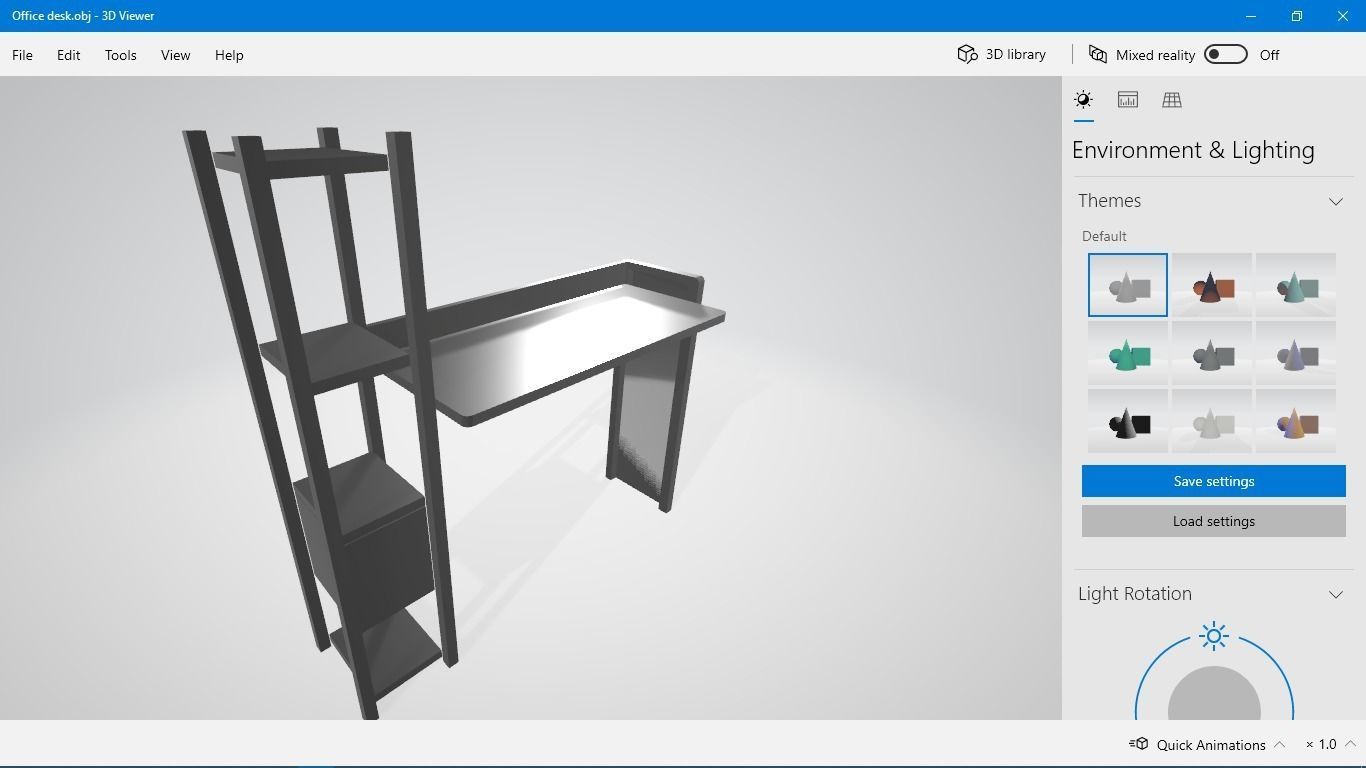Select the orange cone purple sphere theme
The image size is (1366, 768).
(x=1295, y=421)
